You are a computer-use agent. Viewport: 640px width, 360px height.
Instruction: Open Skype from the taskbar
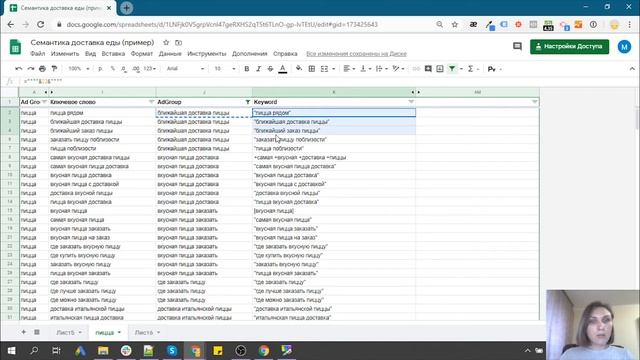pyautogui.click(x=172, y=350)
